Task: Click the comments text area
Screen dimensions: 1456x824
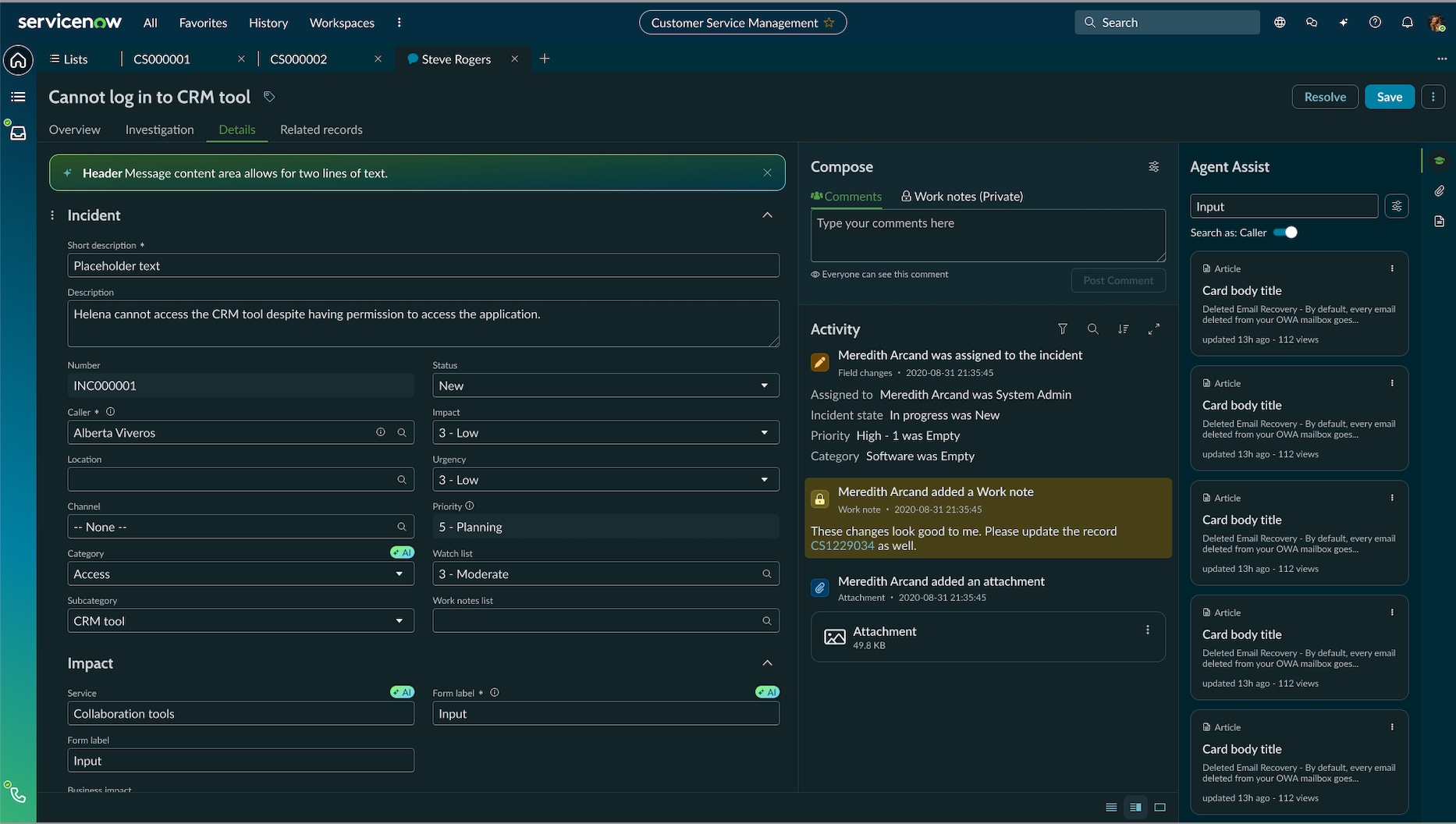Action: tap(988, 236)
